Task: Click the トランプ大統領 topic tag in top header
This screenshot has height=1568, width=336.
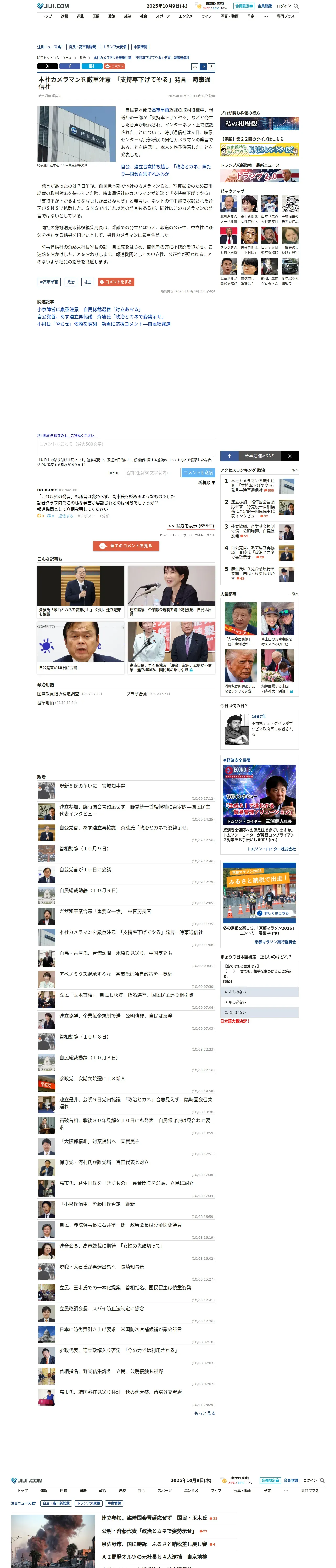Action: [115, 47]
